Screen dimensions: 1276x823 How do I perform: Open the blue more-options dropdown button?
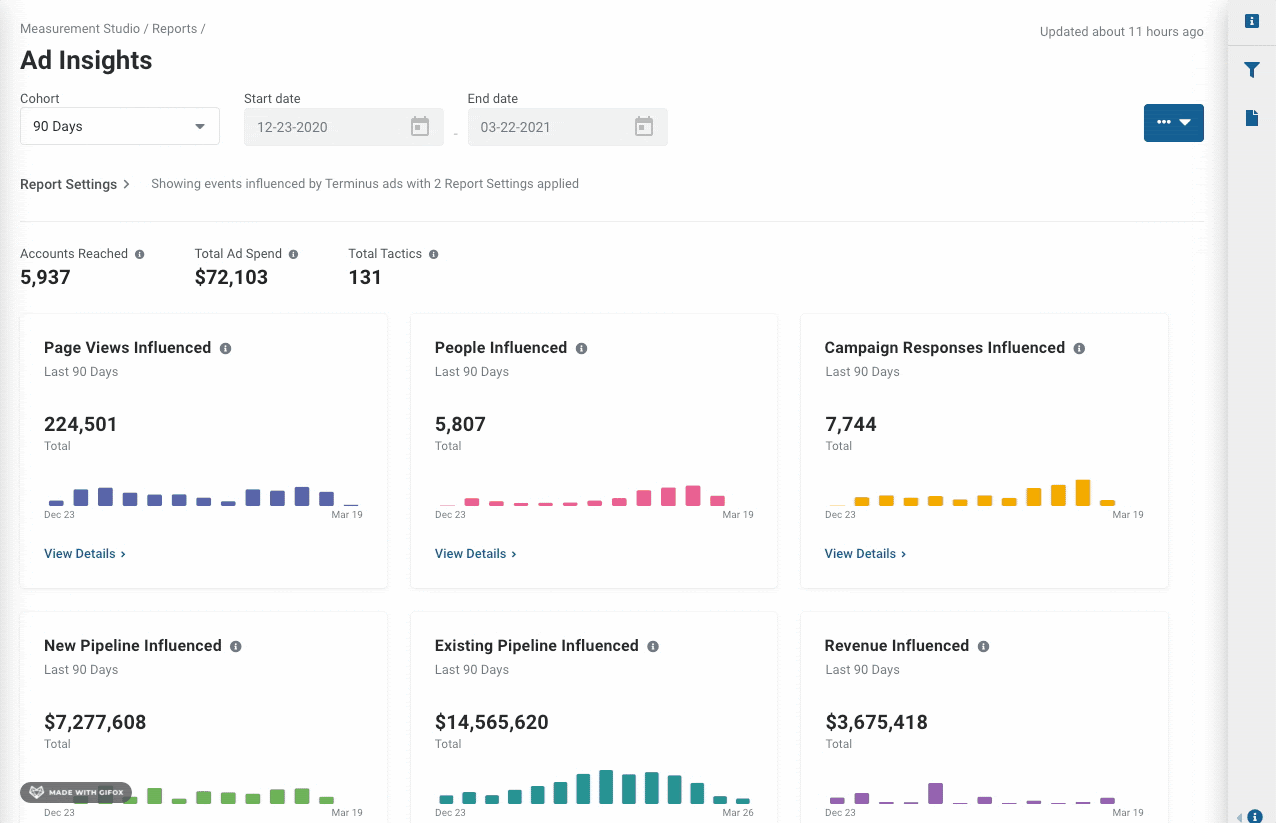1174,122
